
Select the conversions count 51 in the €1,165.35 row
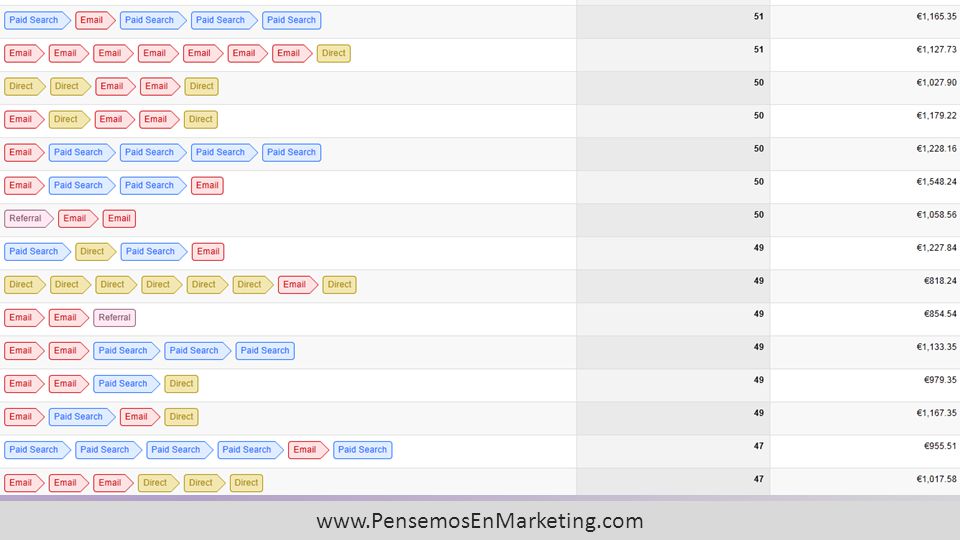(759, 17)
